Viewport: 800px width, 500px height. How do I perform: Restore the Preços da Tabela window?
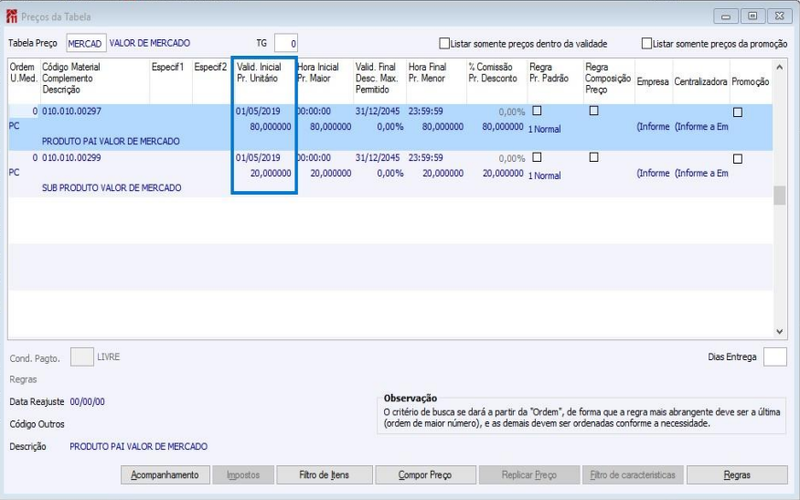pos(752,16)
